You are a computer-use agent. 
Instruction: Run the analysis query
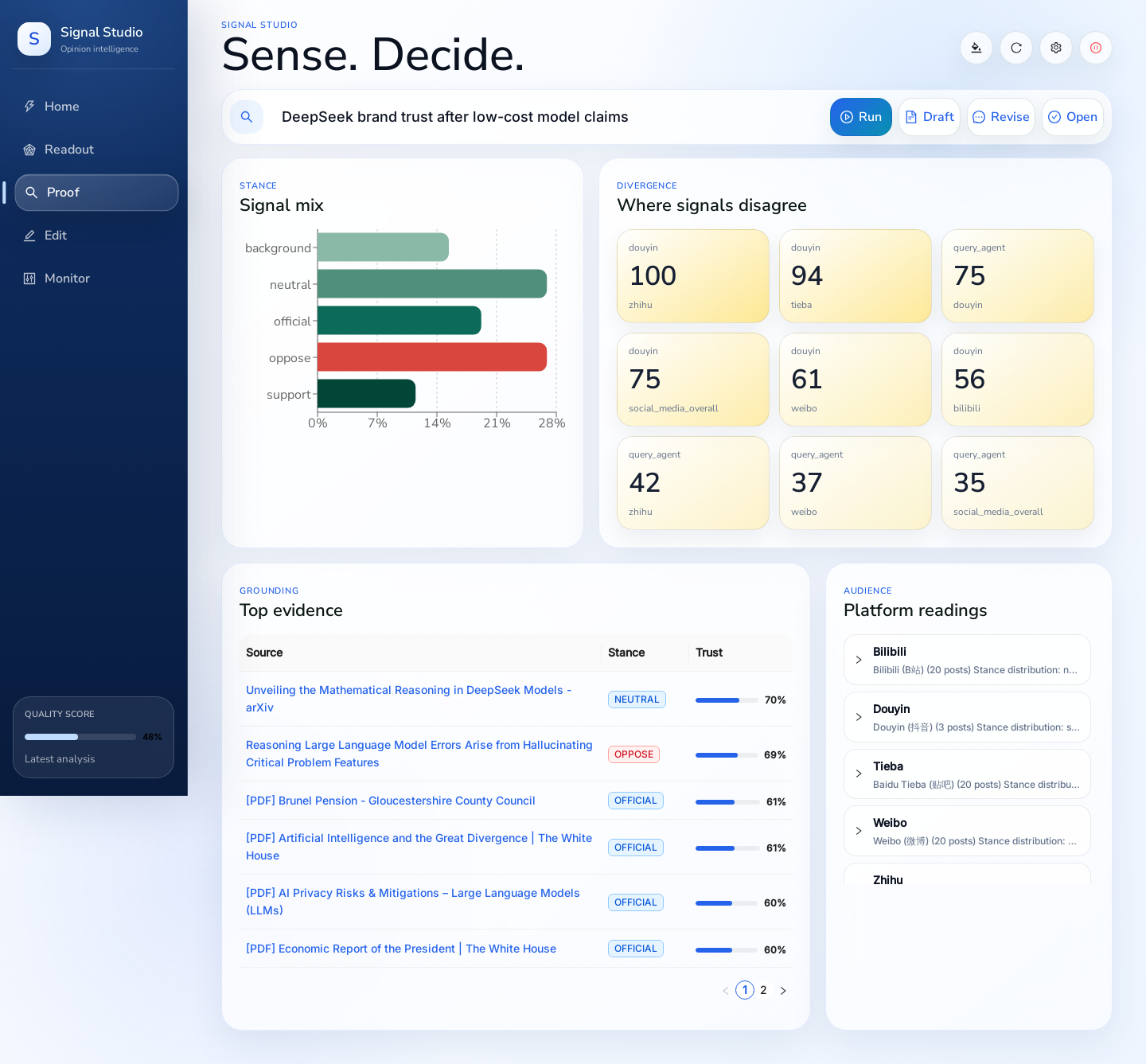(x=861, y=117)
